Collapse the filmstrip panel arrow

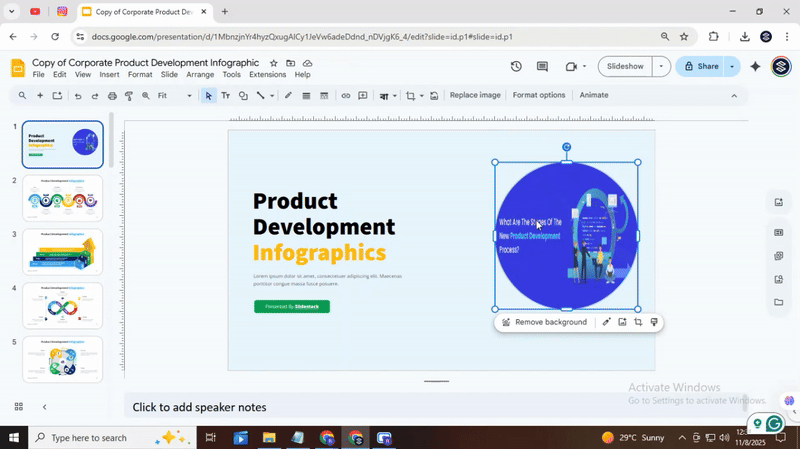pyautogui.click(x=44, y=407)
